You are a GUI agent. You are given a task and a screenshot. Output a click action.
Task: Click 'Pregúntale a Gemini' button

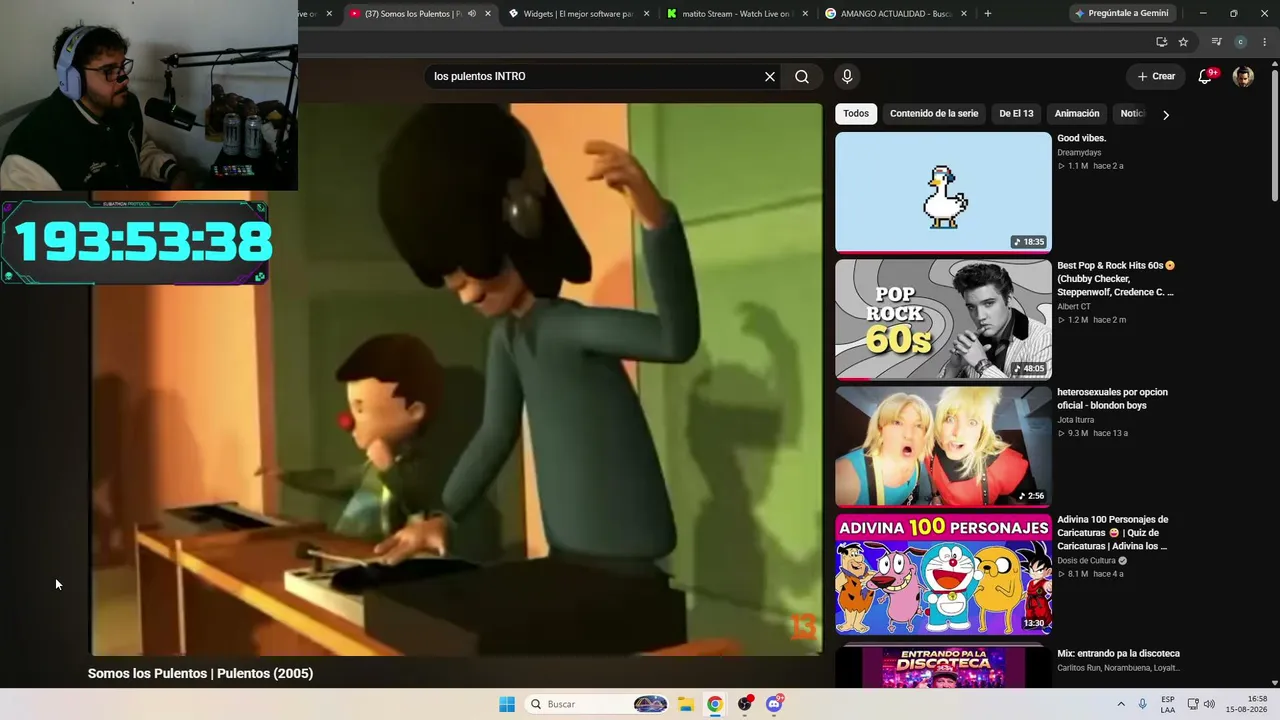[x=1122, y=13]
